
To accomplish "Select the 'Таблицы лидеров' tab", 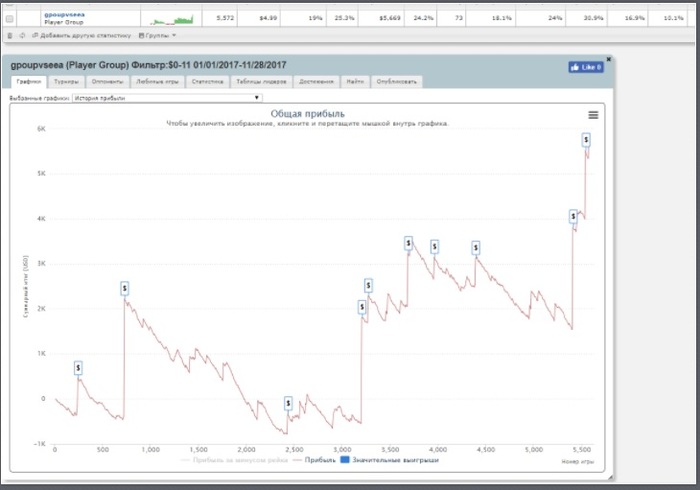I will click(x=261, y=82).
